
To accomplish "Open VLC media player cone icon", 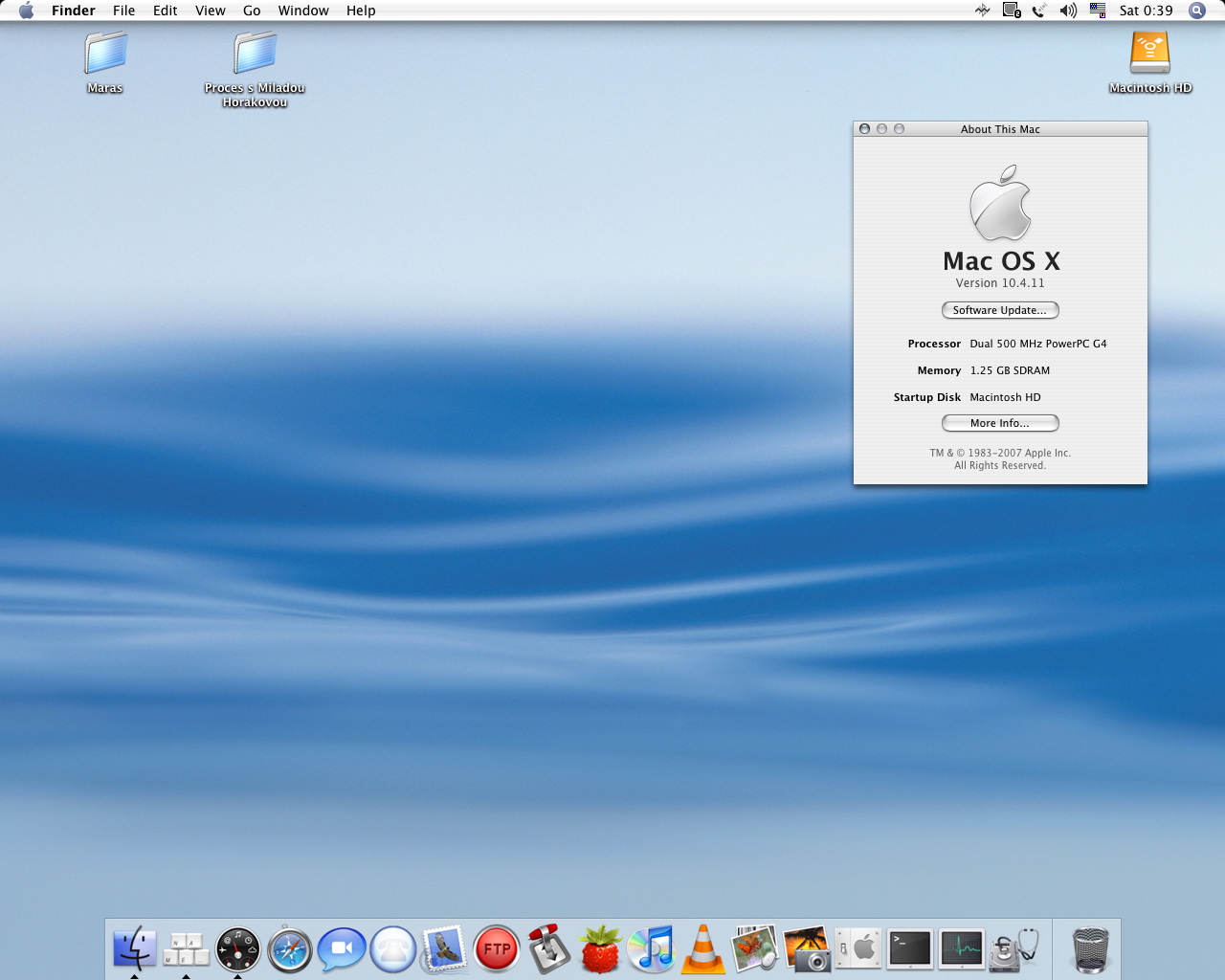I will pyautogui.click(x=703, y=949).
